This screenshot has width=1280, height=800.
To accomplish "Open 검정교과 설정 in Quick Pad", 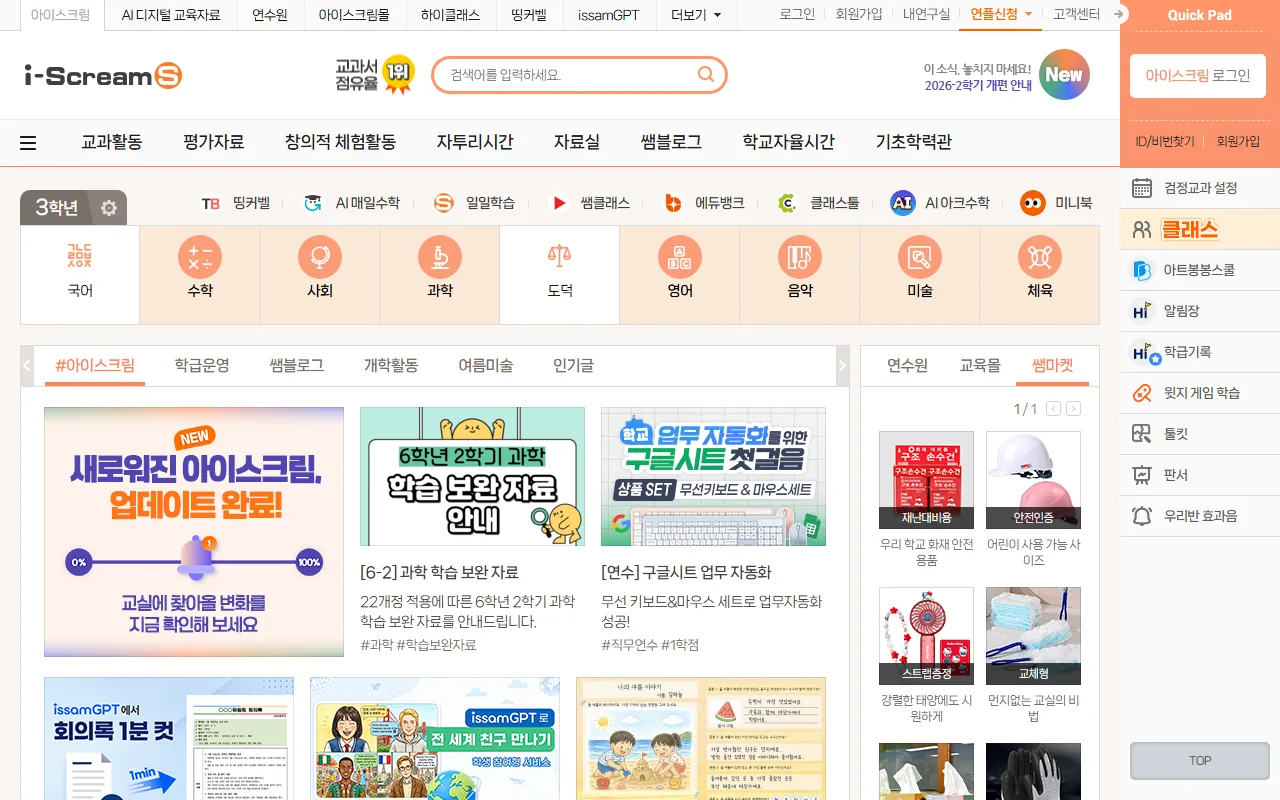I will click(x=1200, y=188).
